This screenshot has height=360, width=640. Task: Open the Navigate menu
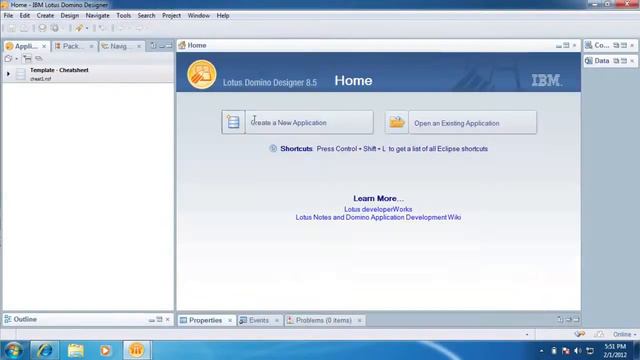click(98, 16)
